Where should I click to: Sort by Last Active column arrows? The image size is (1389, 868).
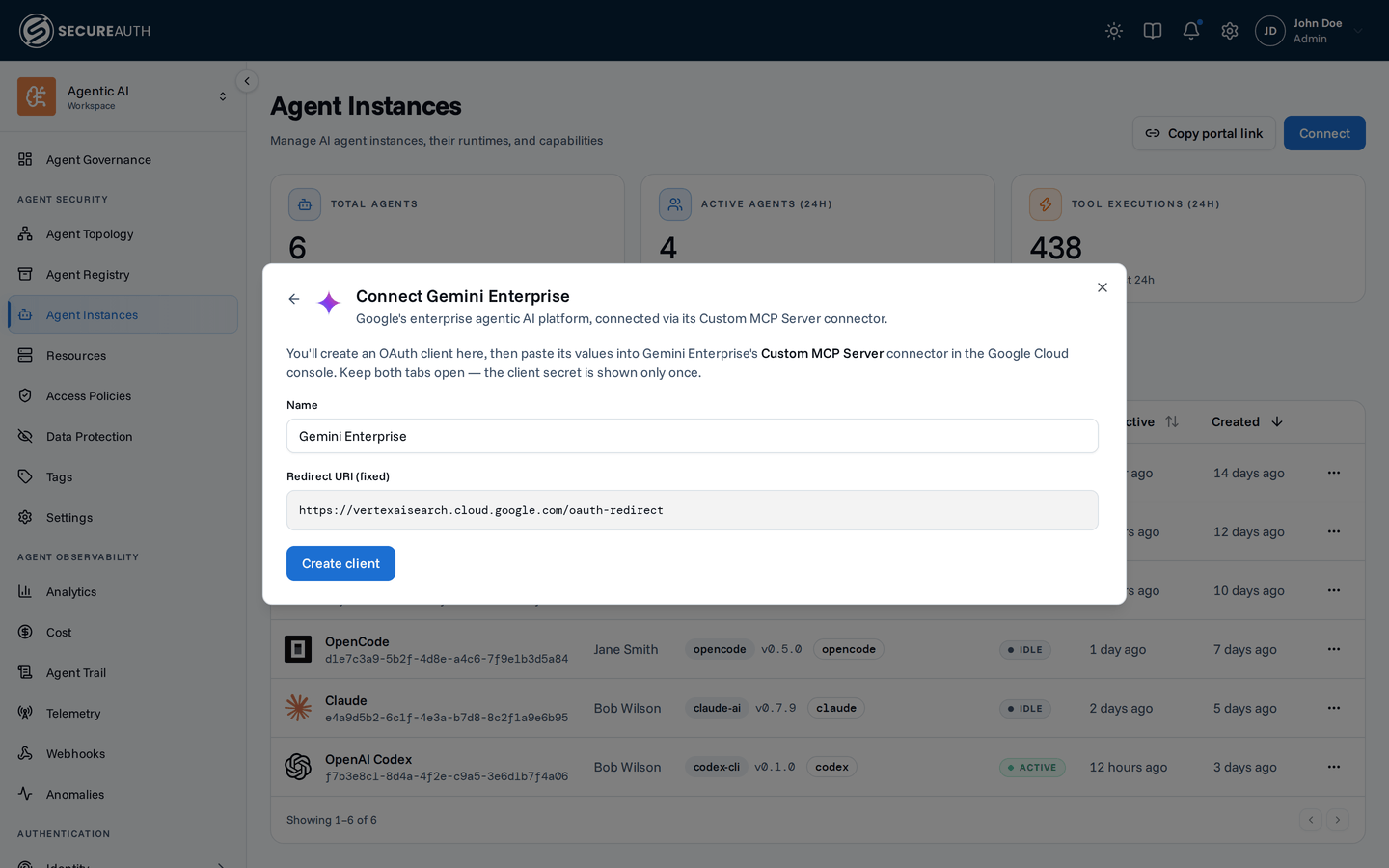pyautogui.click(x=1172, y=421)
